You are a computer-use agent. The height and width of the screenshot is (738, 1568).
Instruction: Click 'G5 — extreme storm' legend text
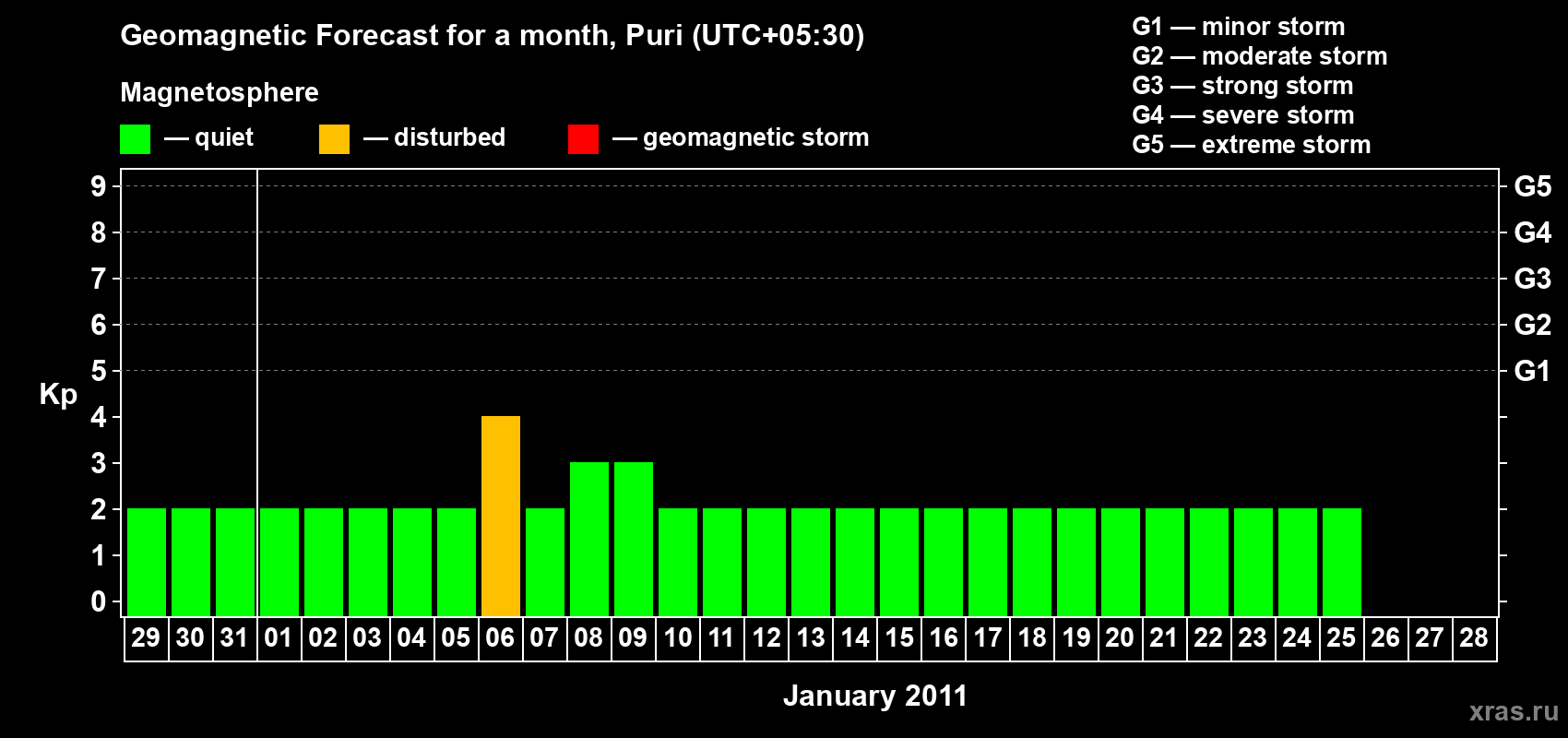1252,145
